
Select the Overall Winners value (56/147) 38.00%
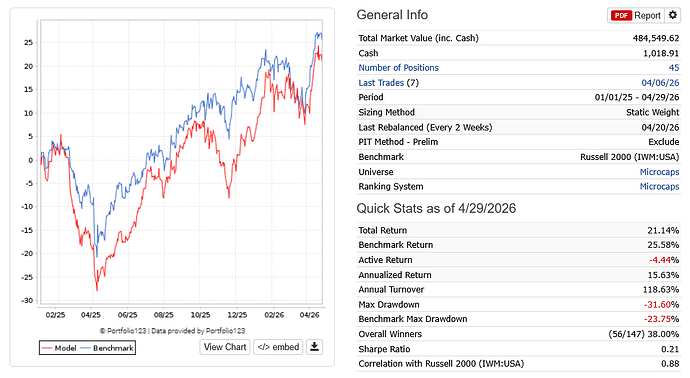tap(644, 334)
